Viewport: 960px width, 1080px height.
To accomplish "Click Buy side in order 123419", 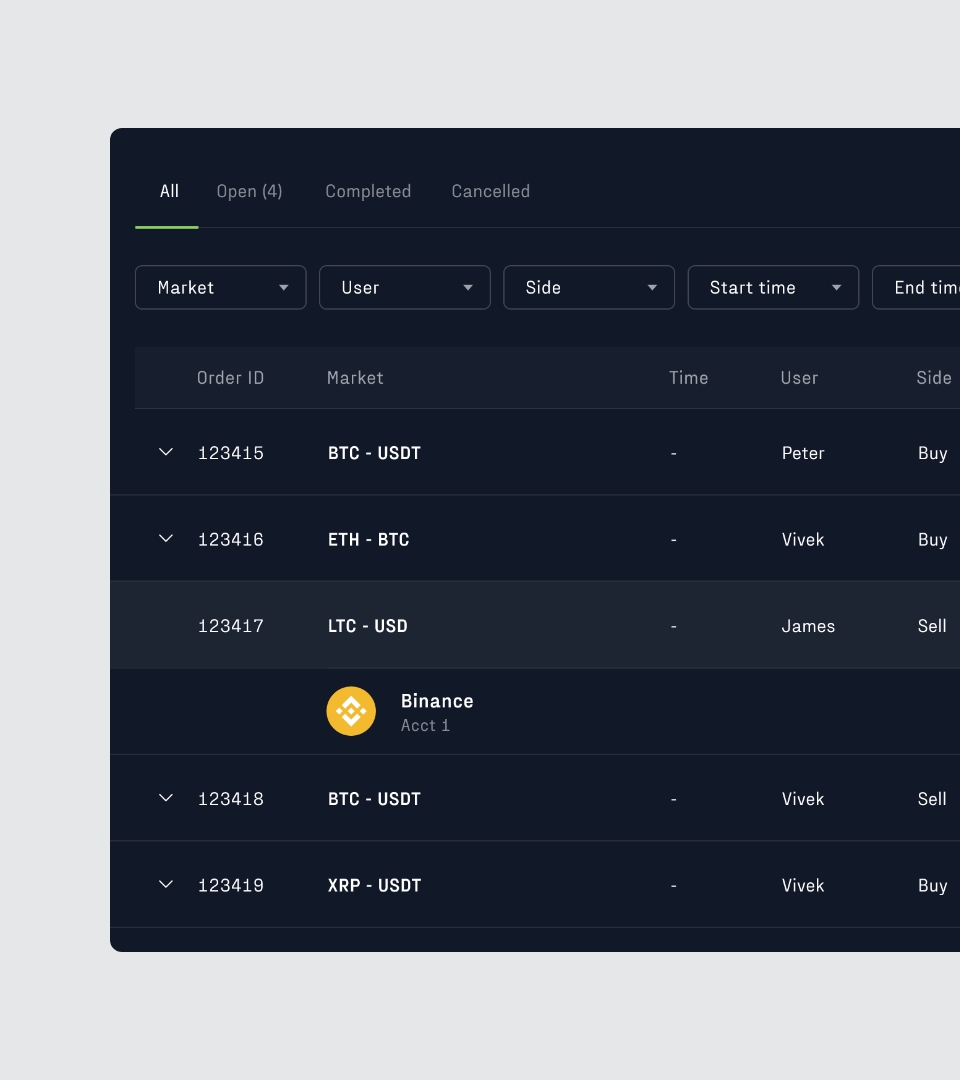I will 932,885.
